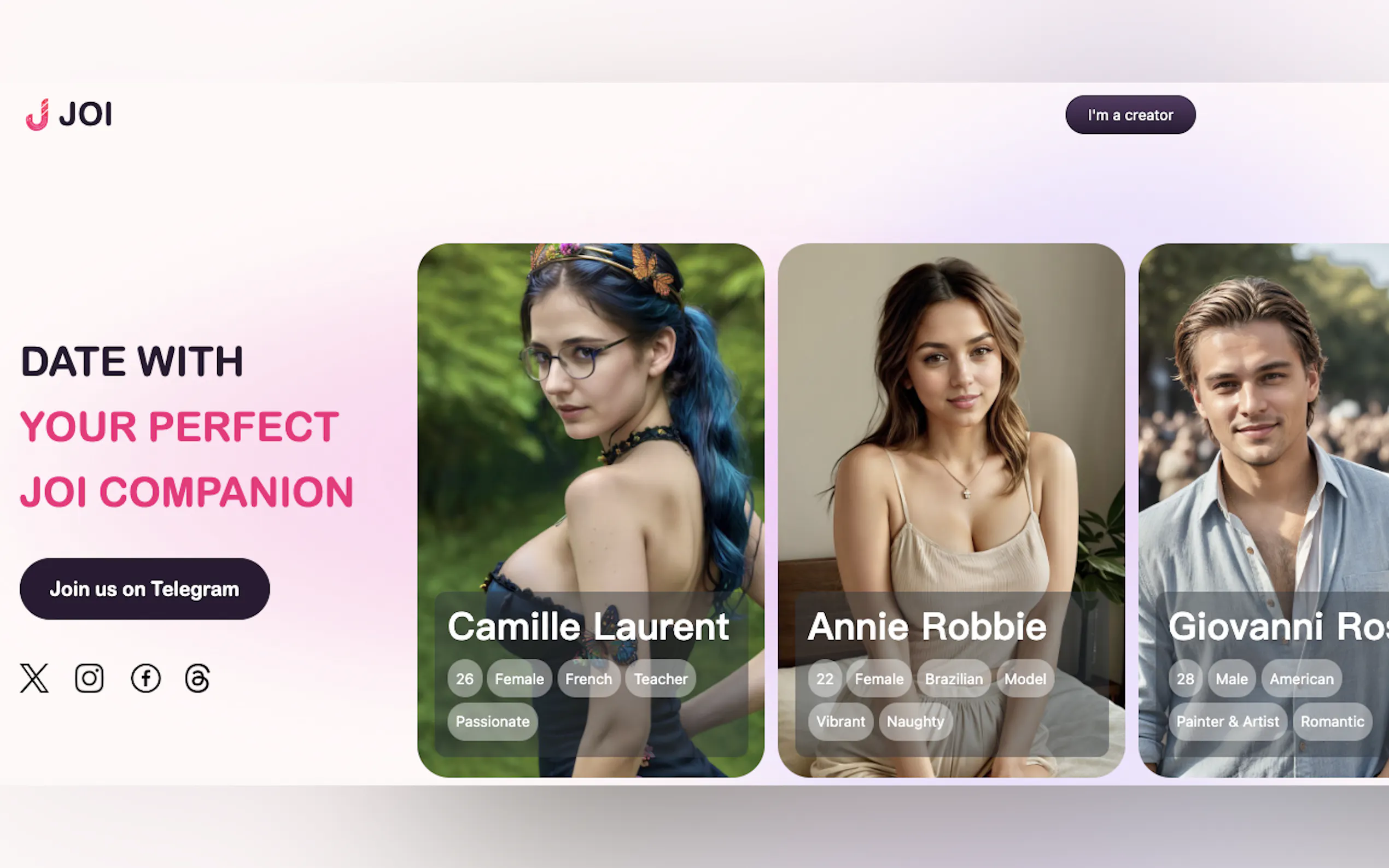Screen dimensions: 1389x868
Task: Click the Model tag on Annie's card
Action: (x=1025, y=678)
